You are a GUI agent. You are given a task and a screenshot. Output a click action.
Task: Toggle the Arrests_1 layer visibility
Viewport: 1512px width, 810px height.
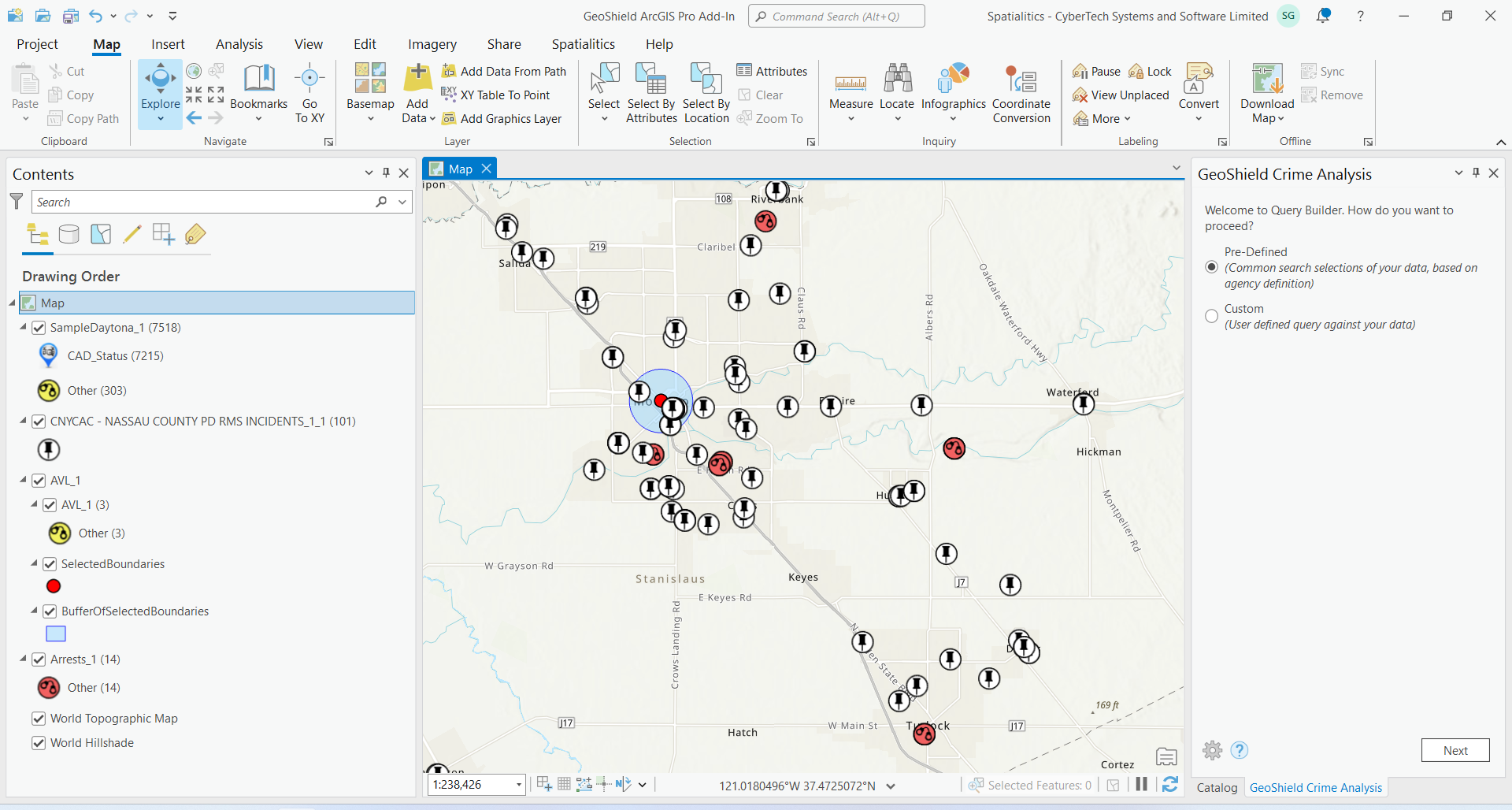tap(39, 660)
